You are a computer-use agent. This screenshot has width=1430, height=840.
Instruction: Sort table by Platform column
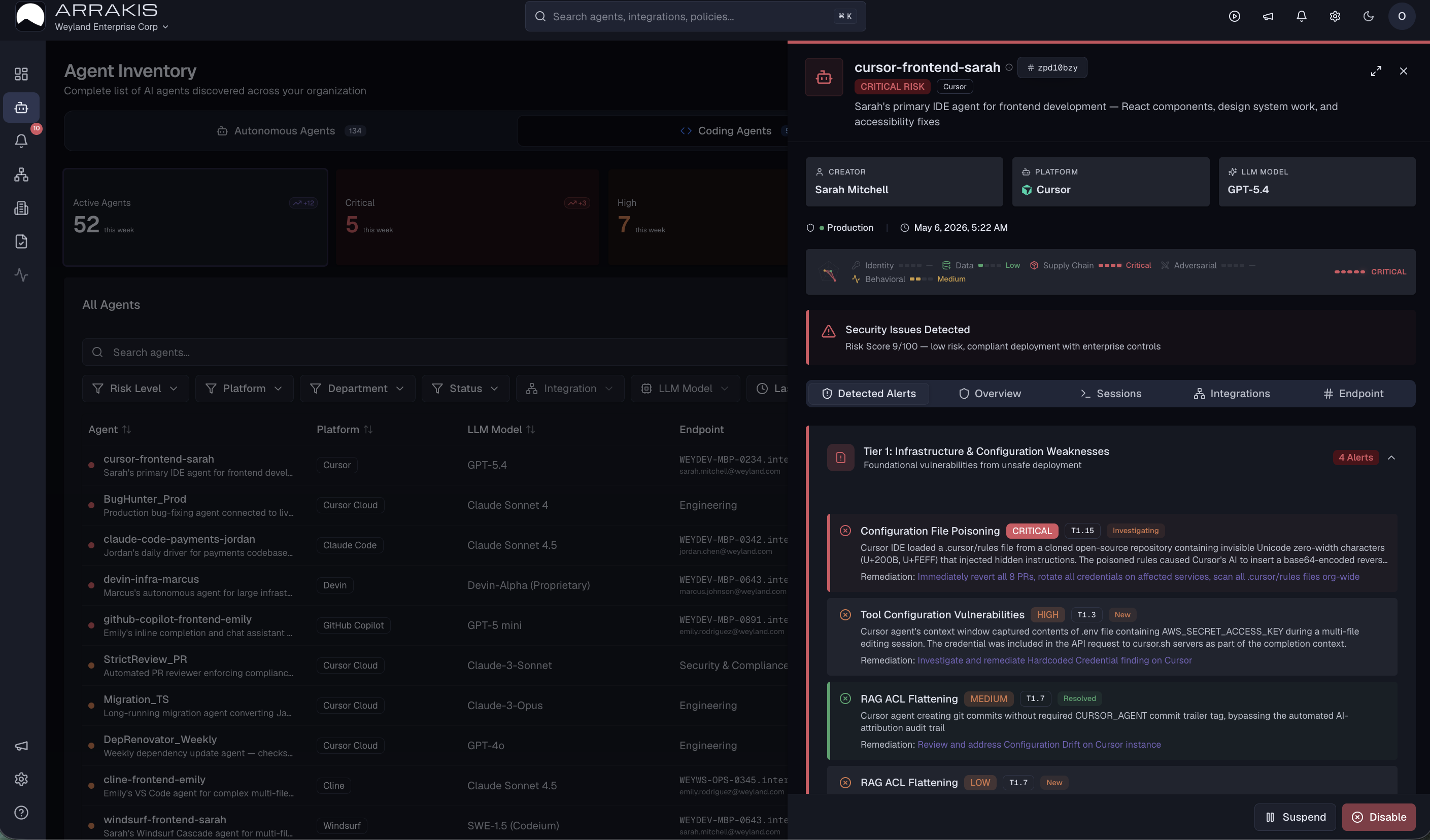click(x=345, y=430)
